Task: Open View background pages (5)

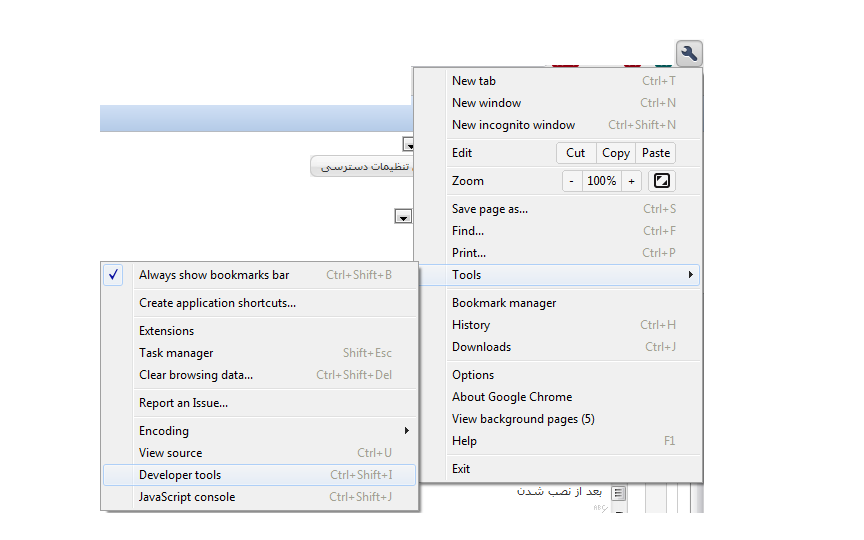Action: coord(523,419)
